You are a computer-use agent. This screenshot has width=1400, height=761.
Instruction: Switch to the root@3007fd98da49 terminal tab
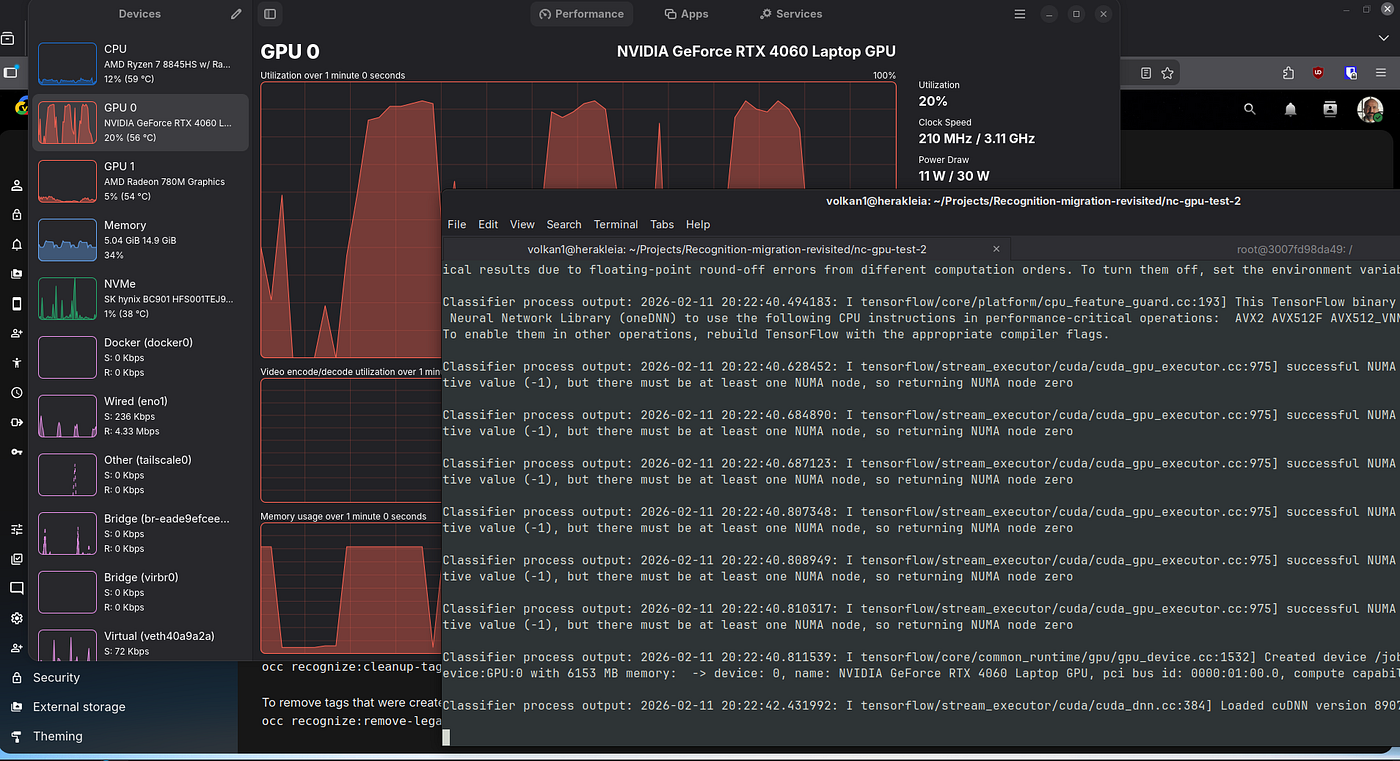tap(1294, 249)
